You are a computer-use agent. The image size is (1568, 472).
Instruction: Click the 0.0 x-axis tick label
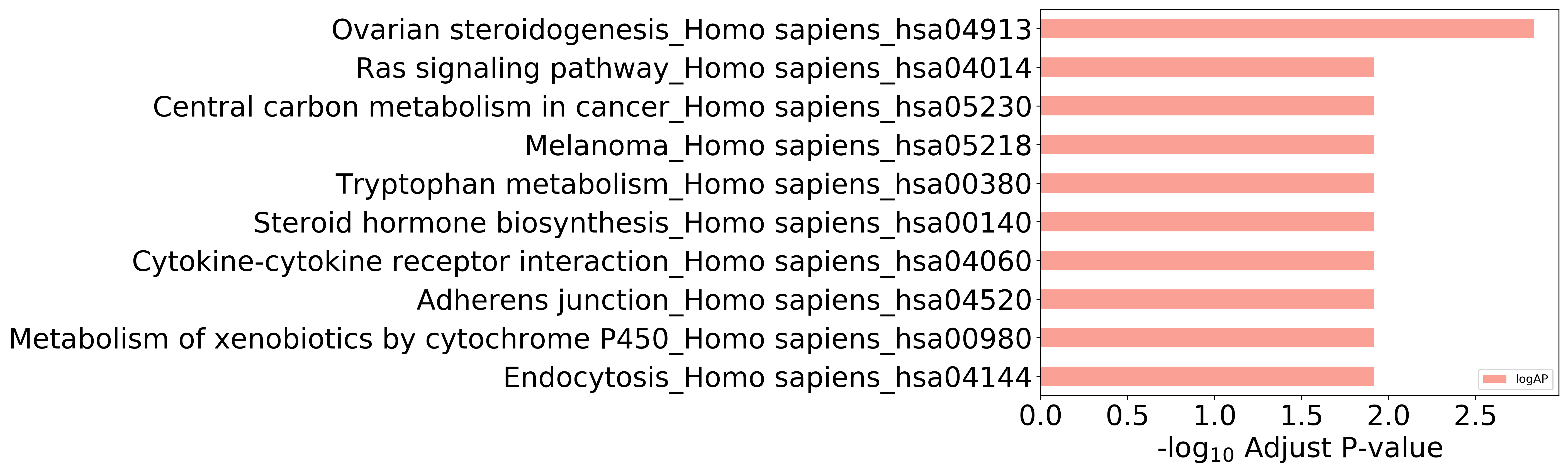pos(1041,417)
